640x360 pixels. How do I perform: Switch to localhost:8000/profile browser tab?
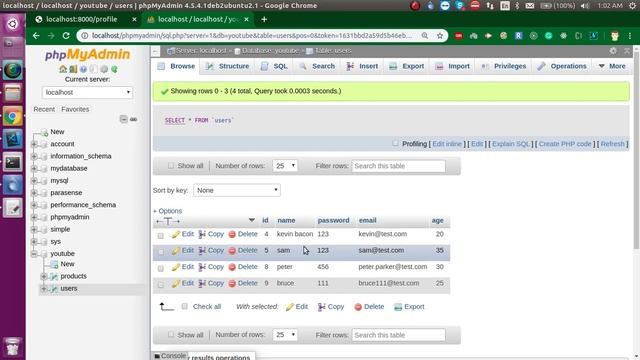coord(82,19)
